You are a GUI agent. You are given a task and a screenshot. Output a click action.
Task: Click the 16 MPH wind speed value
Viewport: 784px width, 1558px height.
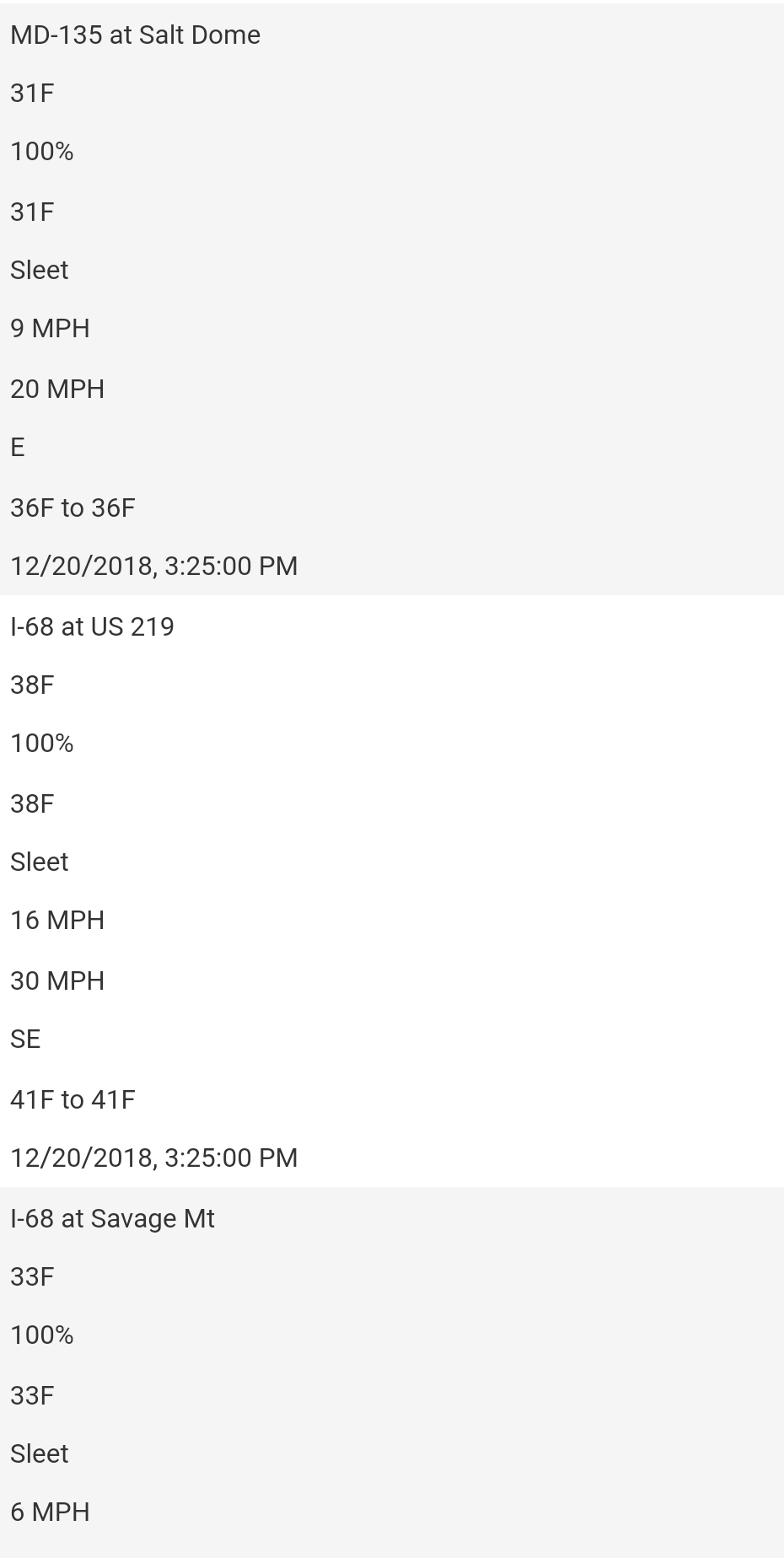57,921
